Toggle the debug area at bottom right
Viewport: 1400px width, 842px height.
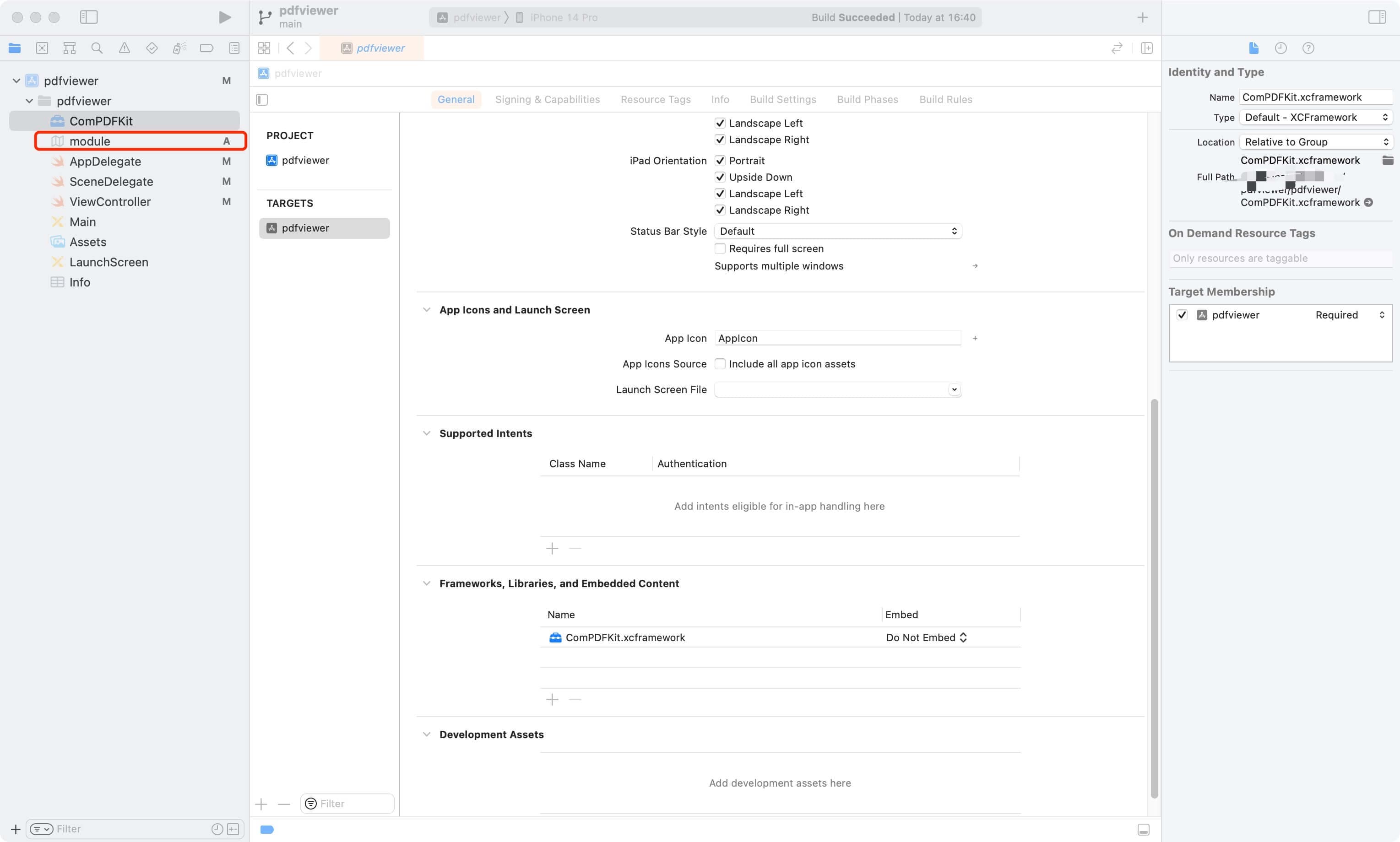click(1144, 830)
